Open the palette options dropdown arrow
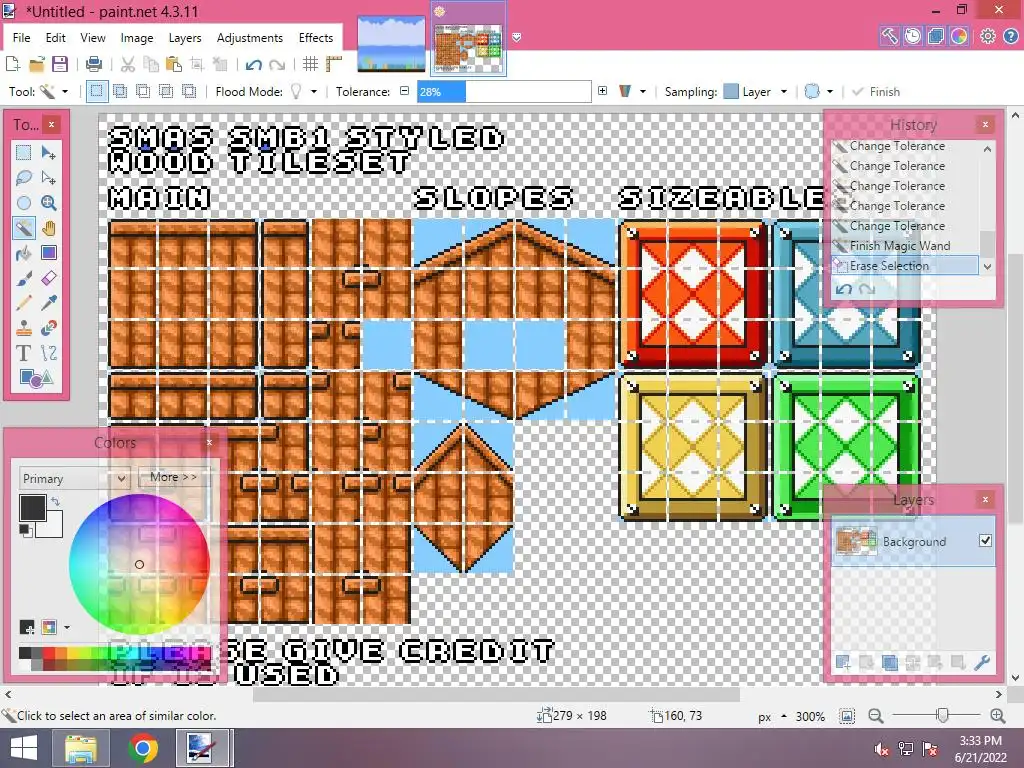This screenshot has height=768, width=1024. click(x=67, y=628)
